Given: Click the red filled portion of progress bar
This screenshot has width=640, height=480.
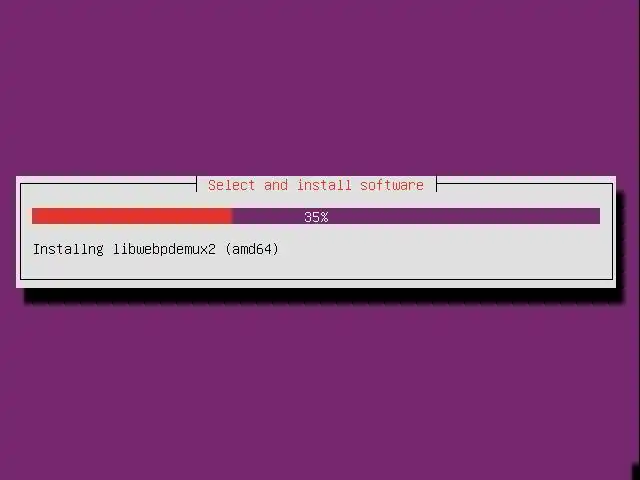Looking at the screenshot, I should click(x=132, y=216).
